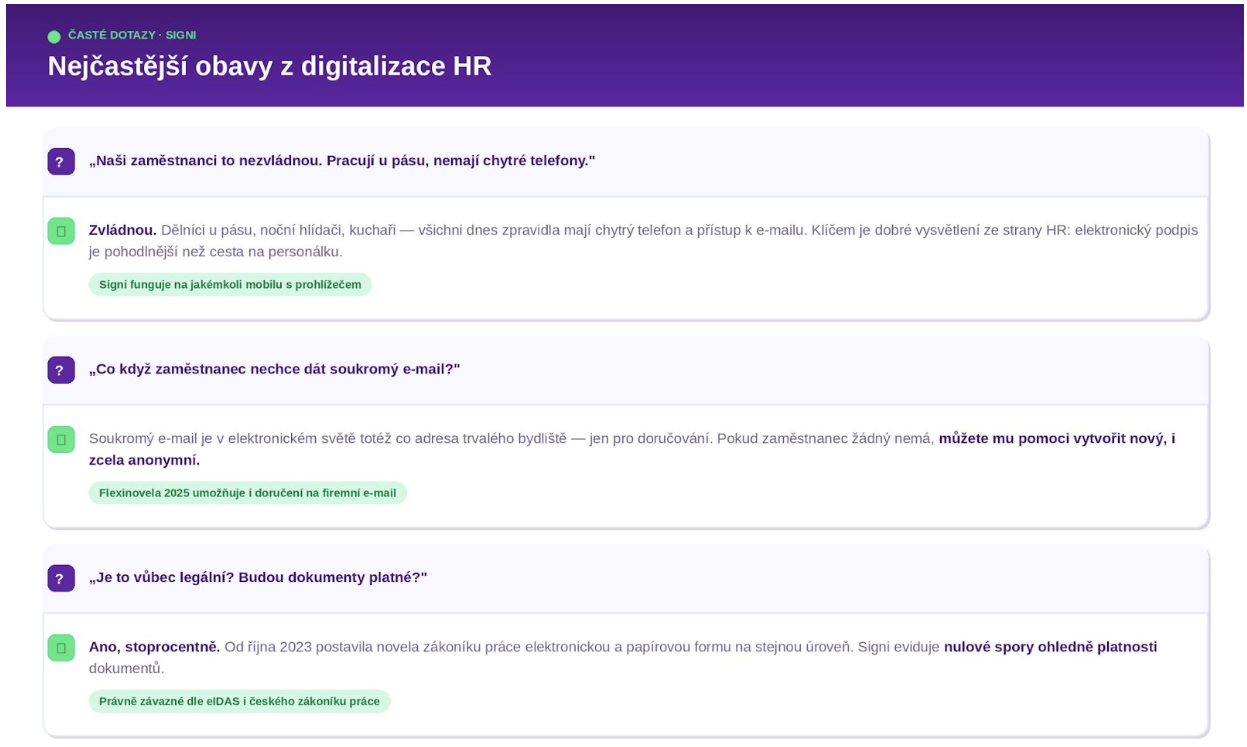Collapse the "Je to vůbec legální?" question

[x=258, y=578]
